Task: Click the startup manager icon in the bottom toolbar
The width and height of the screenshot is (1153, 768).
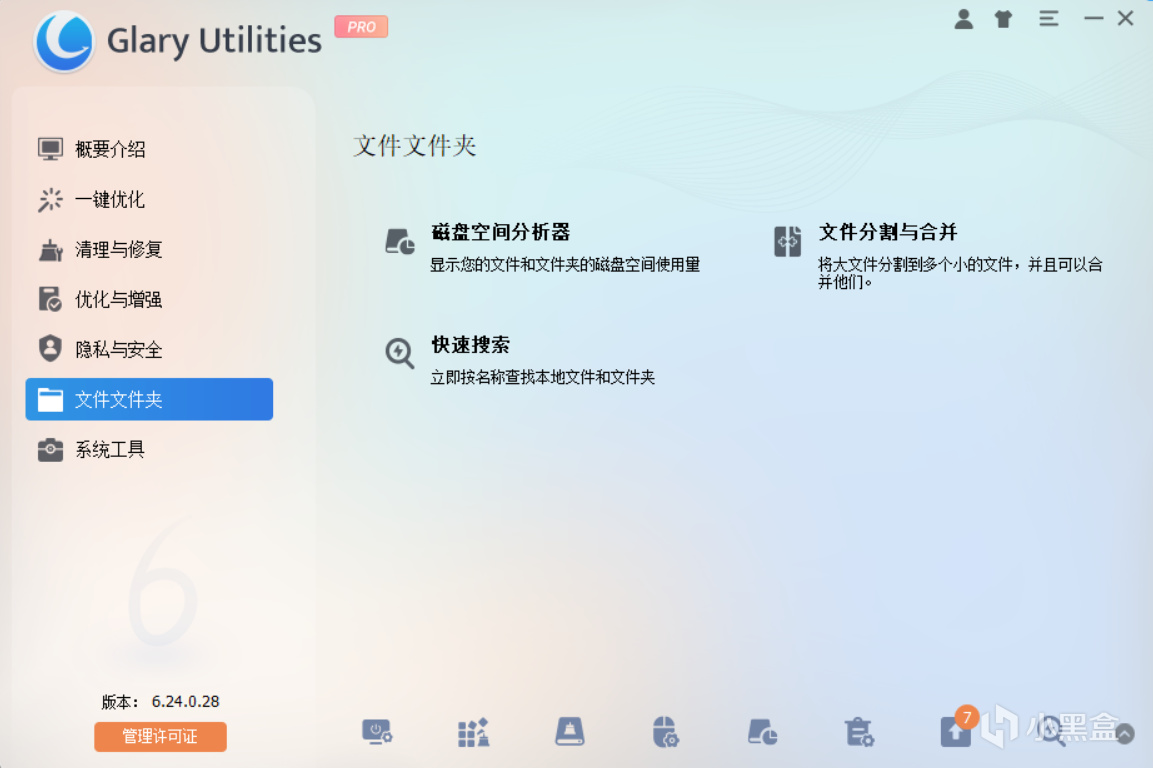Action: [x=377, y=733]
